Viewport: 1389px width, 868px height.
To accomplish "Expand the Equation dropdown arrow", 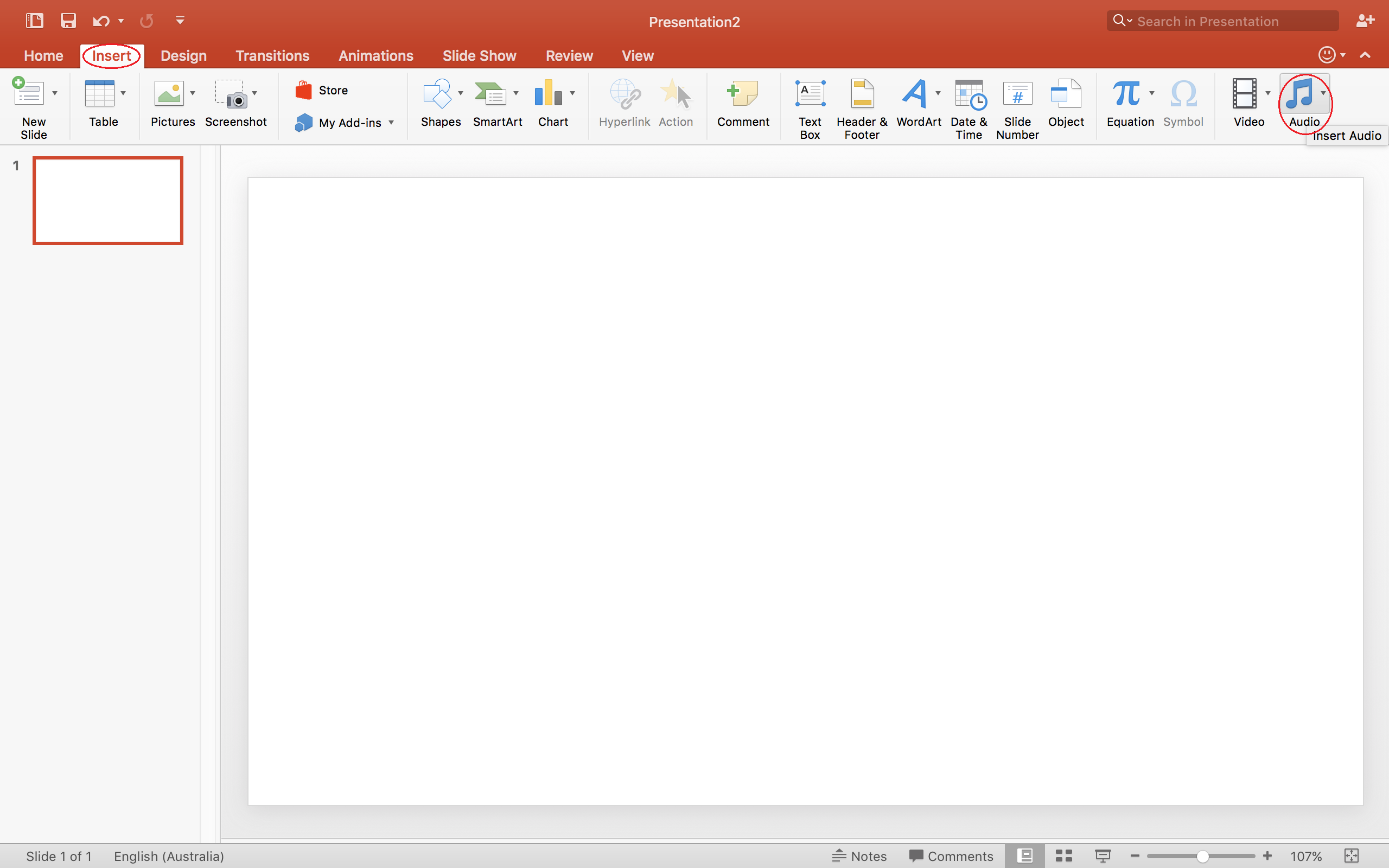I will coord(1152,93).
